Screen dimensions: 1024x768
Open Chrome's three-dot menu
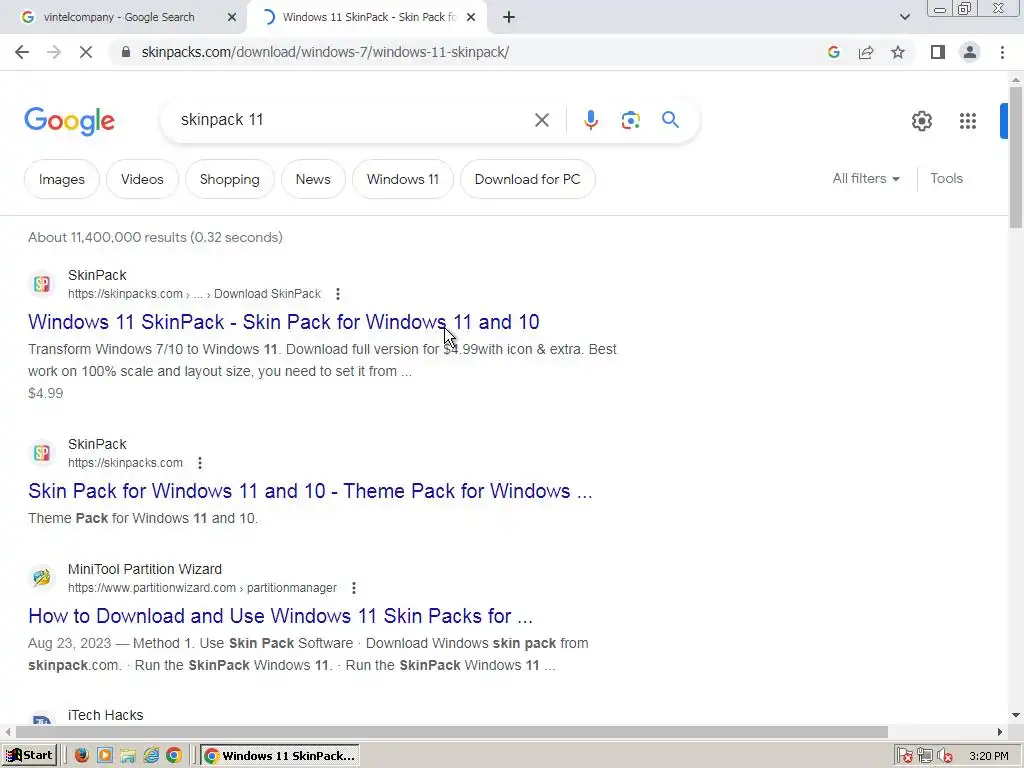(1002, 52)
